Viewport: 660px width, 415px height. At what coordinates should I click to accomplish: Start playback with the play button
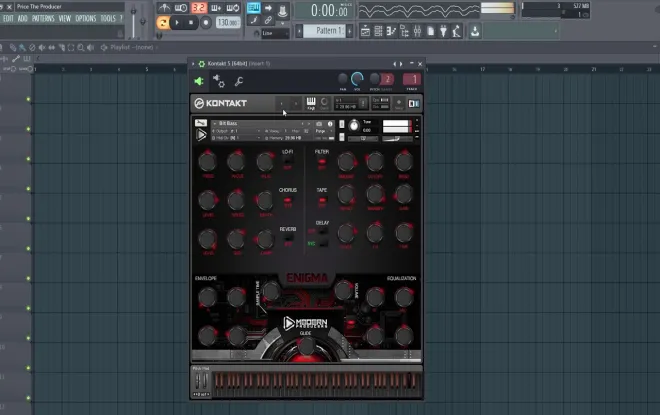click(x=177, y=22)
